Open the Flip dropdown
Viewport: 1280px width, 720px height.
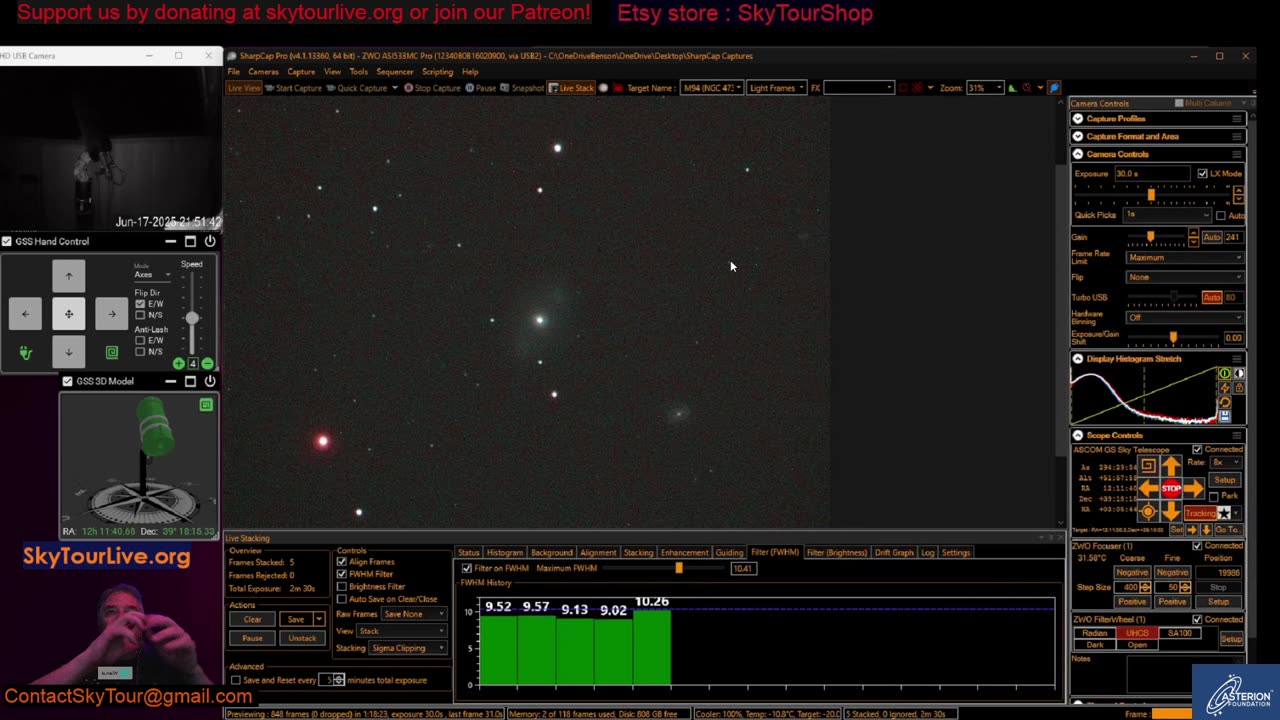[x=1184, y=277]
